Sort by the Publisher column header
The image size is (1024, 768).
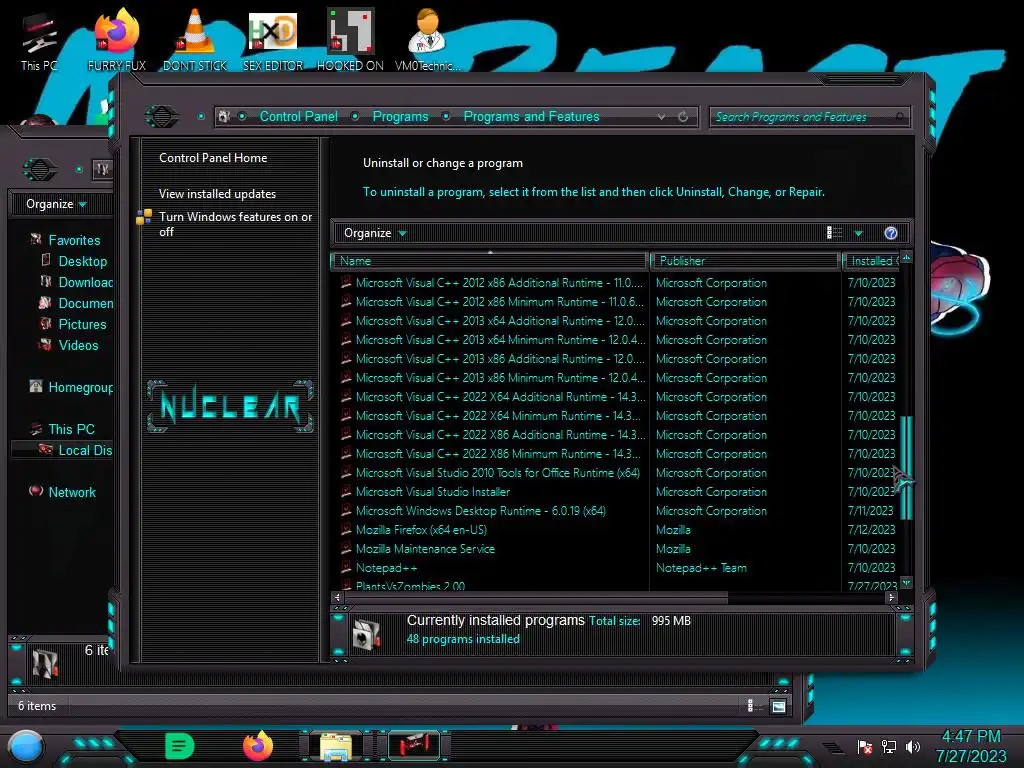744,261
